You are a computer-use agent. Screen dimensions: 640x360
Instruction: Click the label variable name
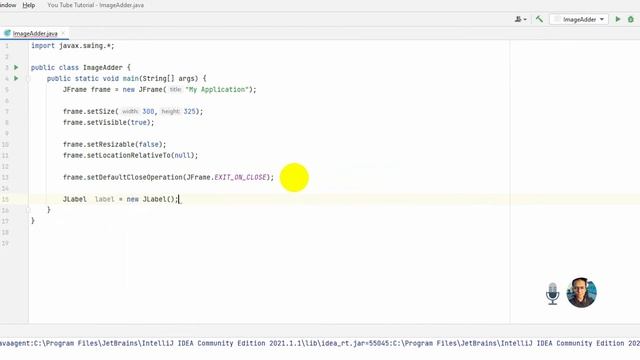click(104, 199)
